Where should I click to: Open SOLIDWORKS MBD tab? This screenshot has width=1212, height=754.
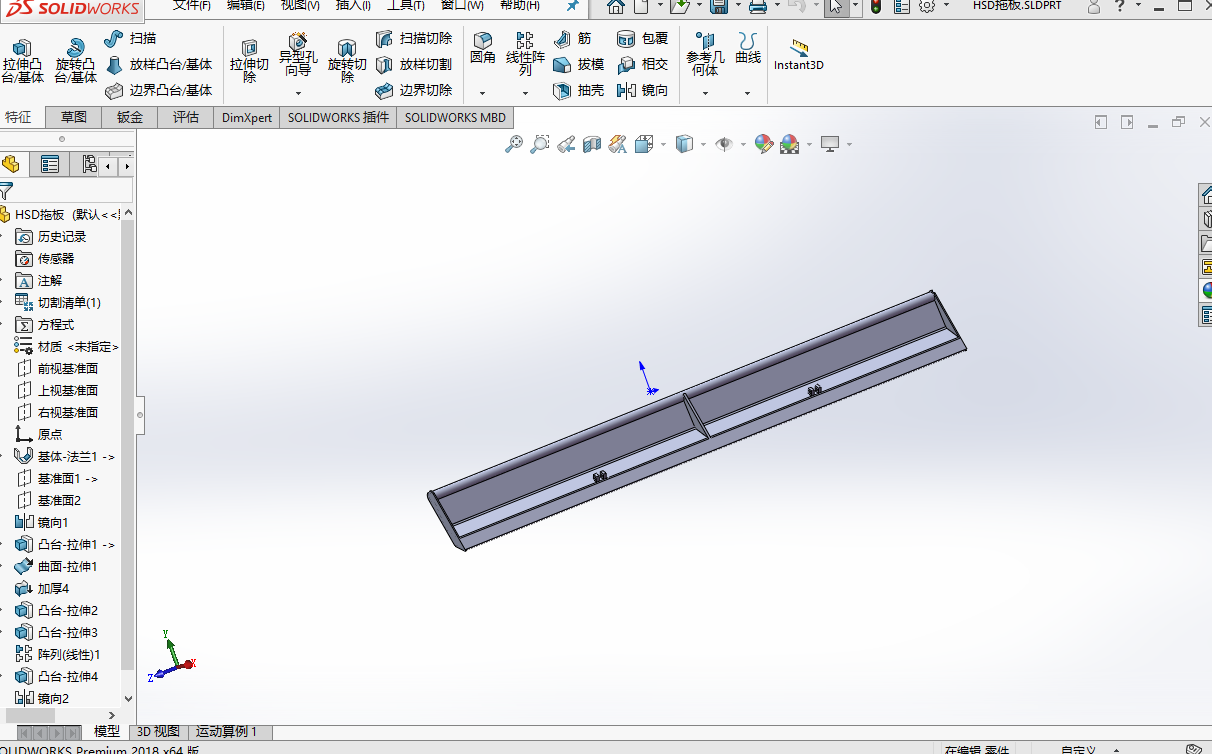455,117
